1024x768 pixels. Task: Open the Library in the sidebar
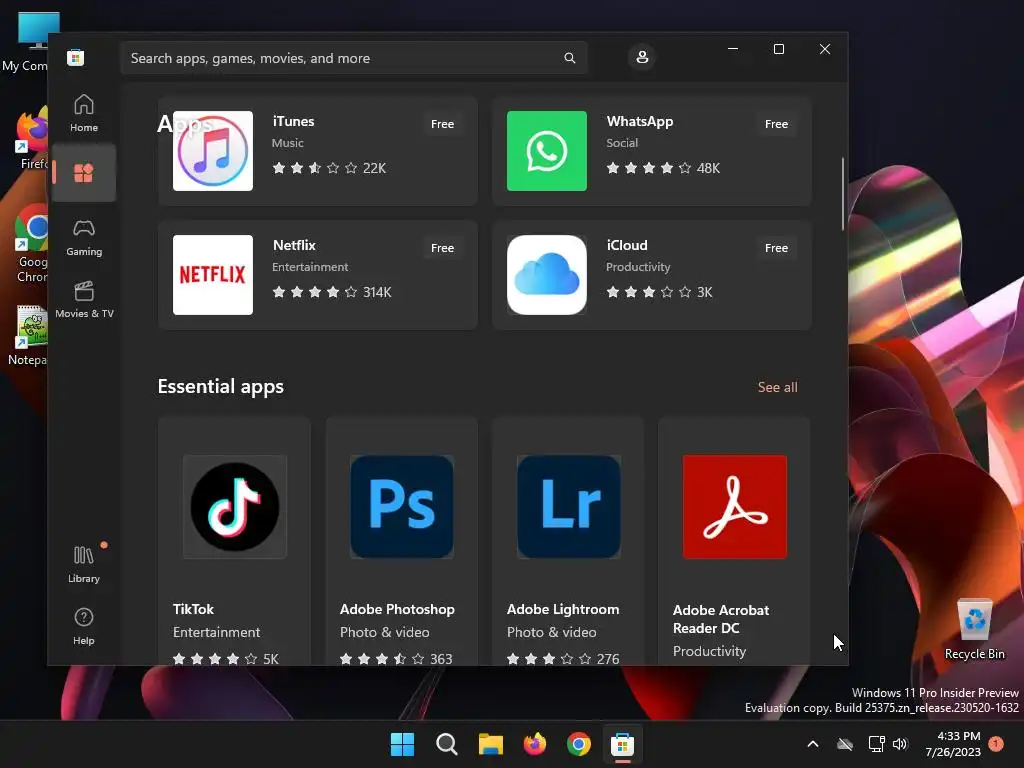[x=84, y=564]
